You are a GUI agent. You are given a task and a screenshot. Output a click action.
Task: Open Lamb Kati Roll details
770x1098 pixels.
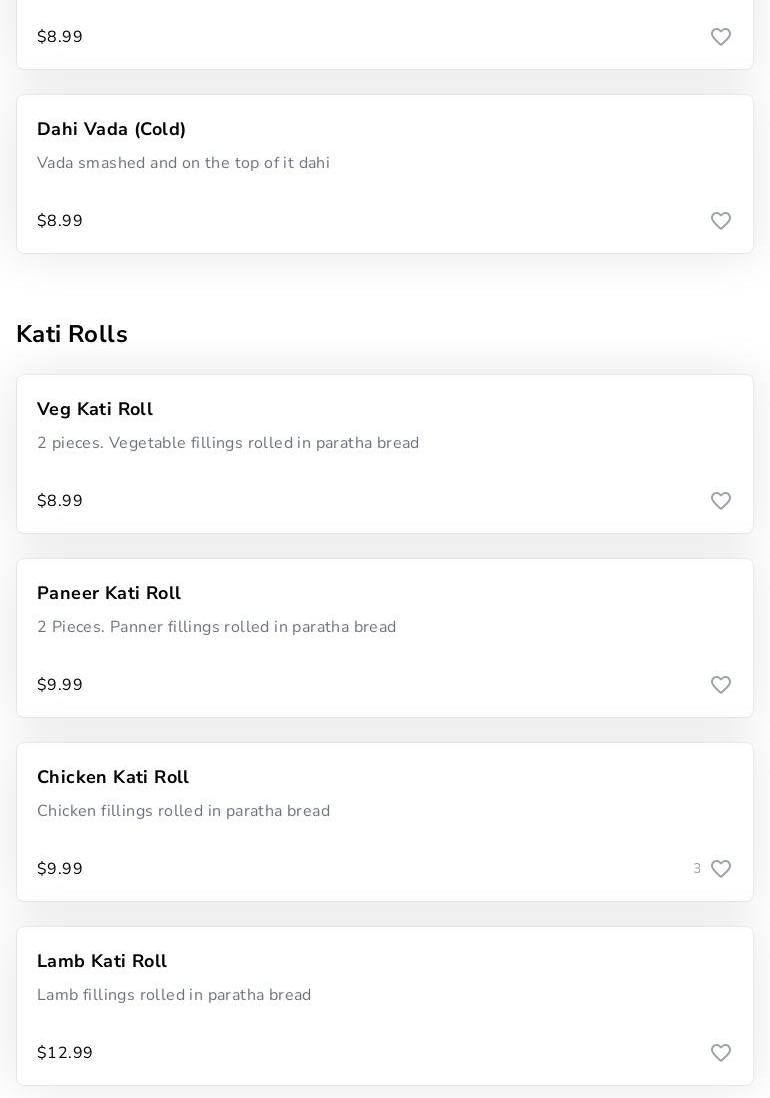click(x=102, y=961)
